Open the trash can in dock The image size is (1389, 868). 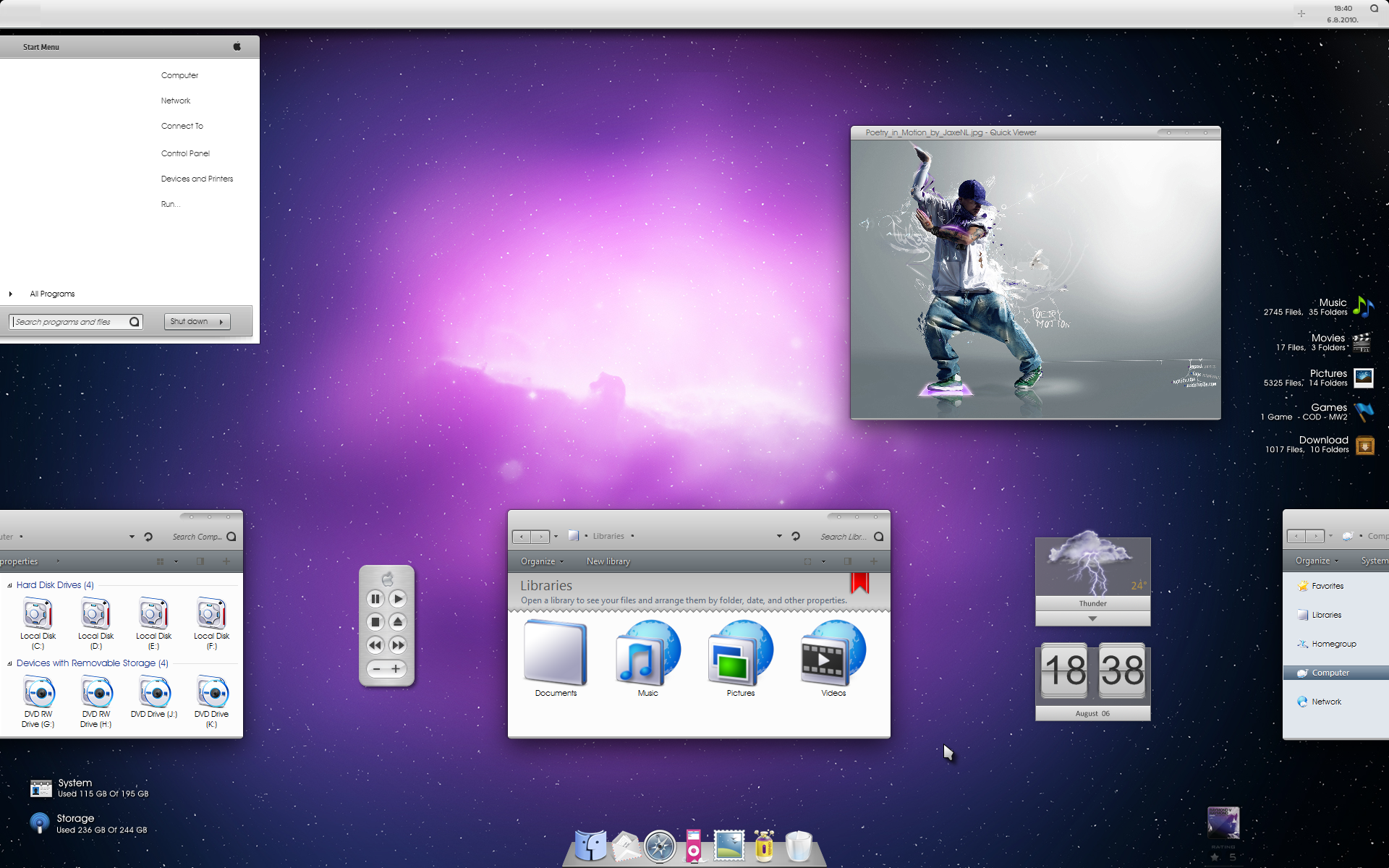[x=799, y=846]
